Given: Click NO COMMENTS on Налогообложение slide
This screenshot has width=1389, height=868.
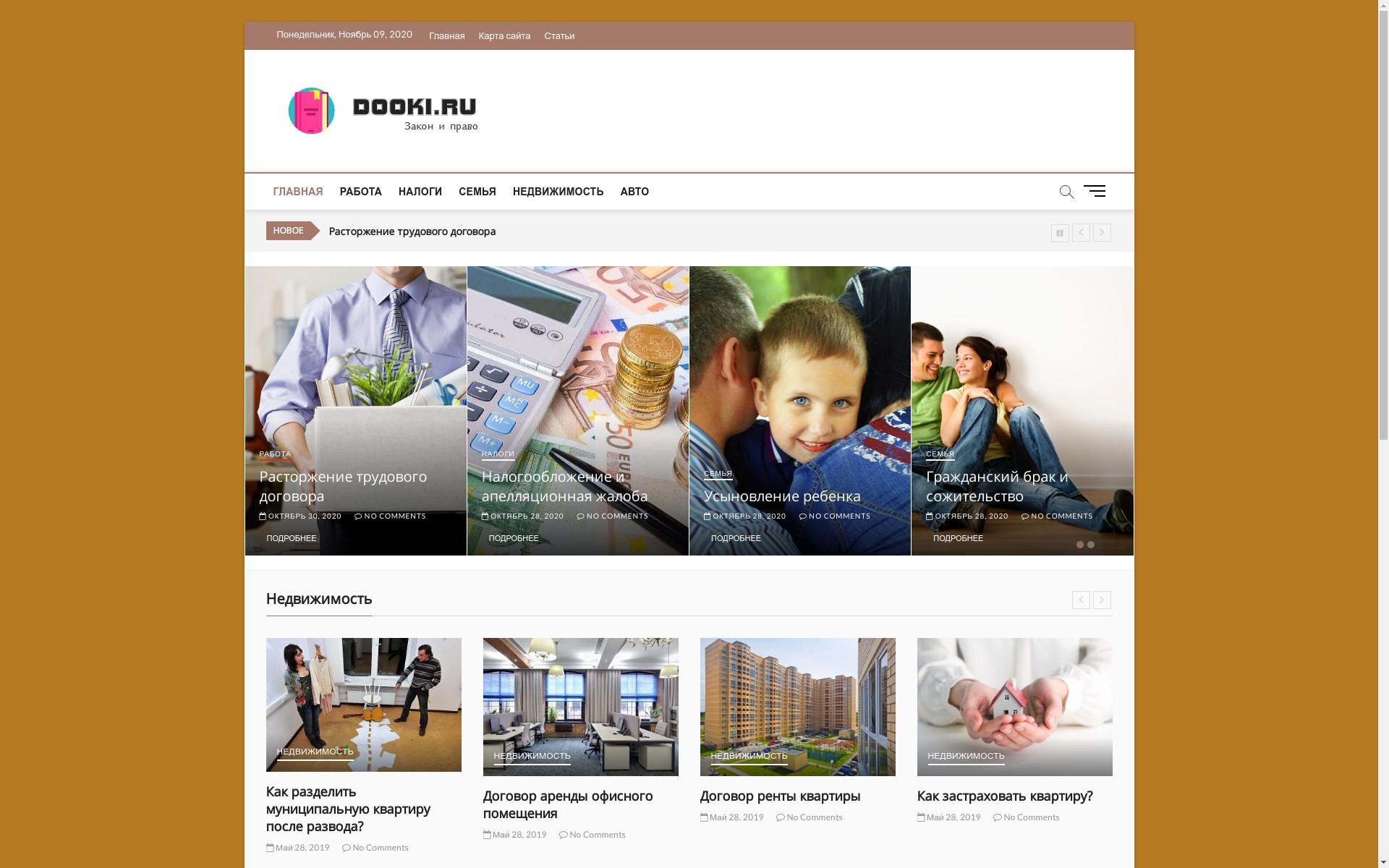Looking at the screenshot, I should pos(613,516).
